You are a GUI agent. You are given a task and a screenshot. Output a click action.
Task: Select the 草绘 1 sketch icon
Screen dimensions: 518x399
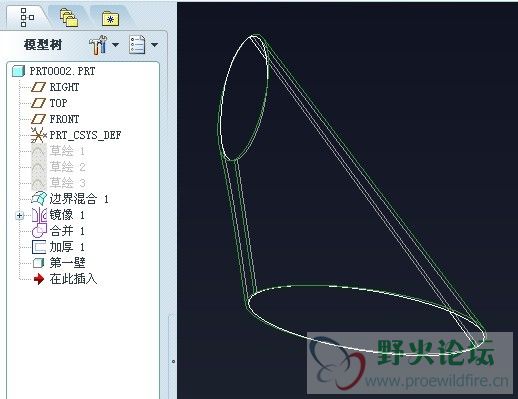tap(39, 151)
